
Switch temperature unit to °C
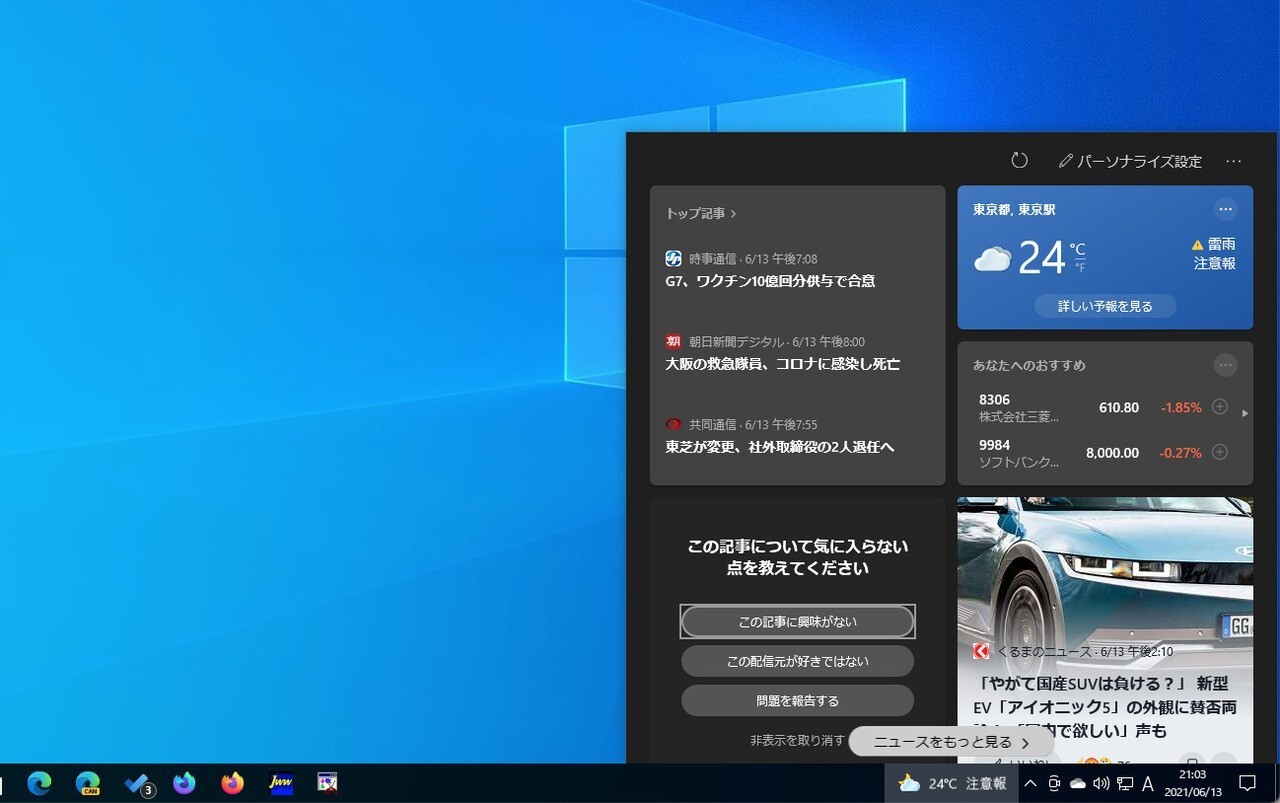point(1077,249)
